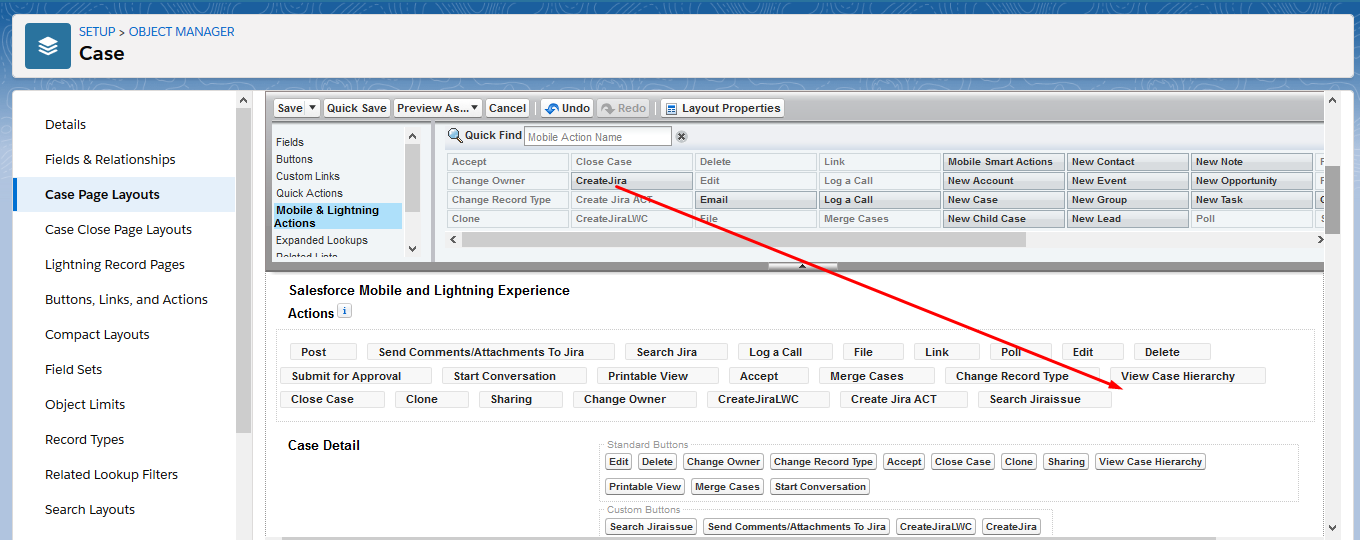The image size is (1360, 540).
Task: Click the Save button
Action: [x=290, y=108]
